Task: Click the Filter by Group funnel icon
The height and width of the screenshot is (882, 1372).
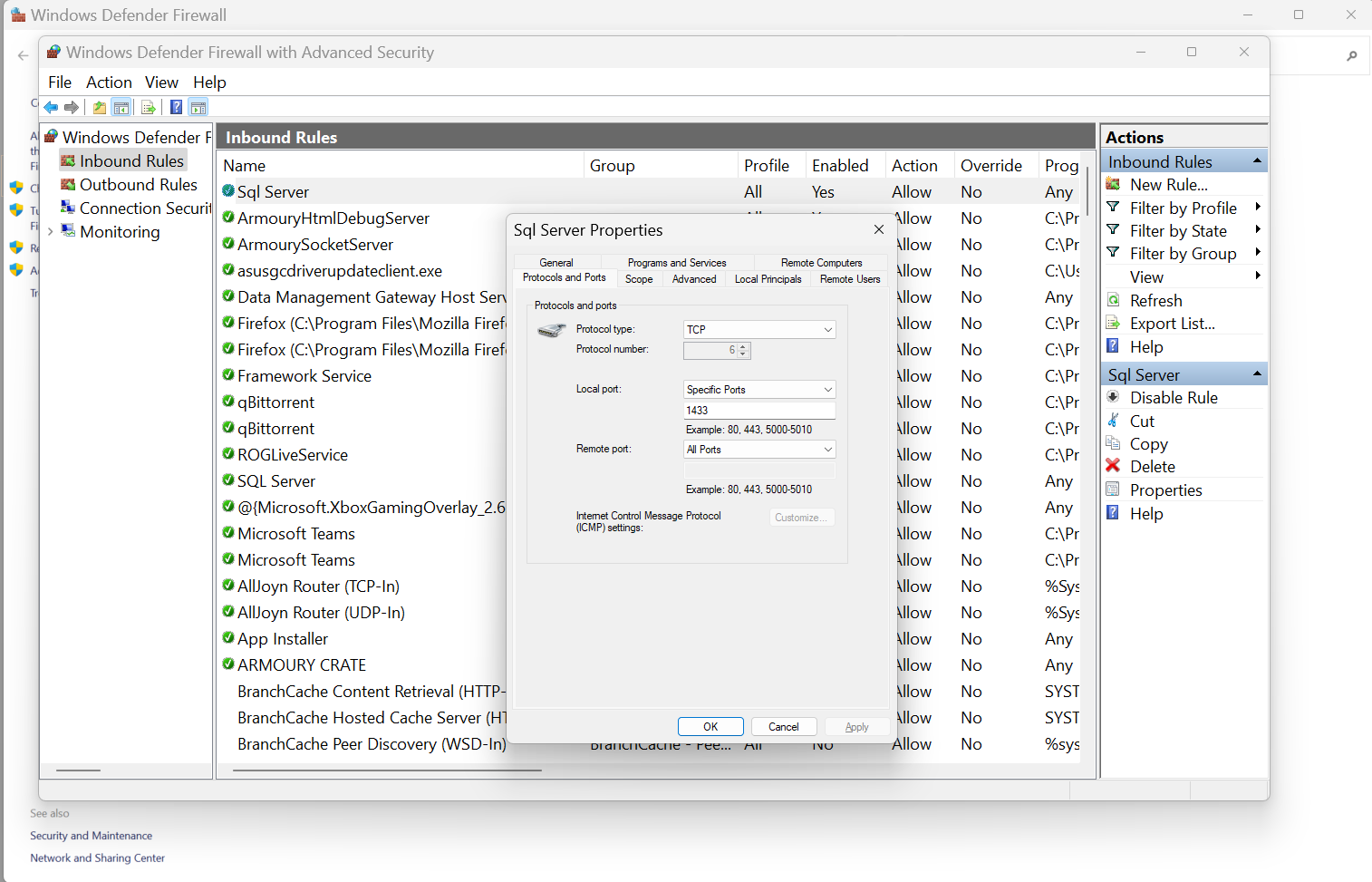Action: tap(1113, 253)
